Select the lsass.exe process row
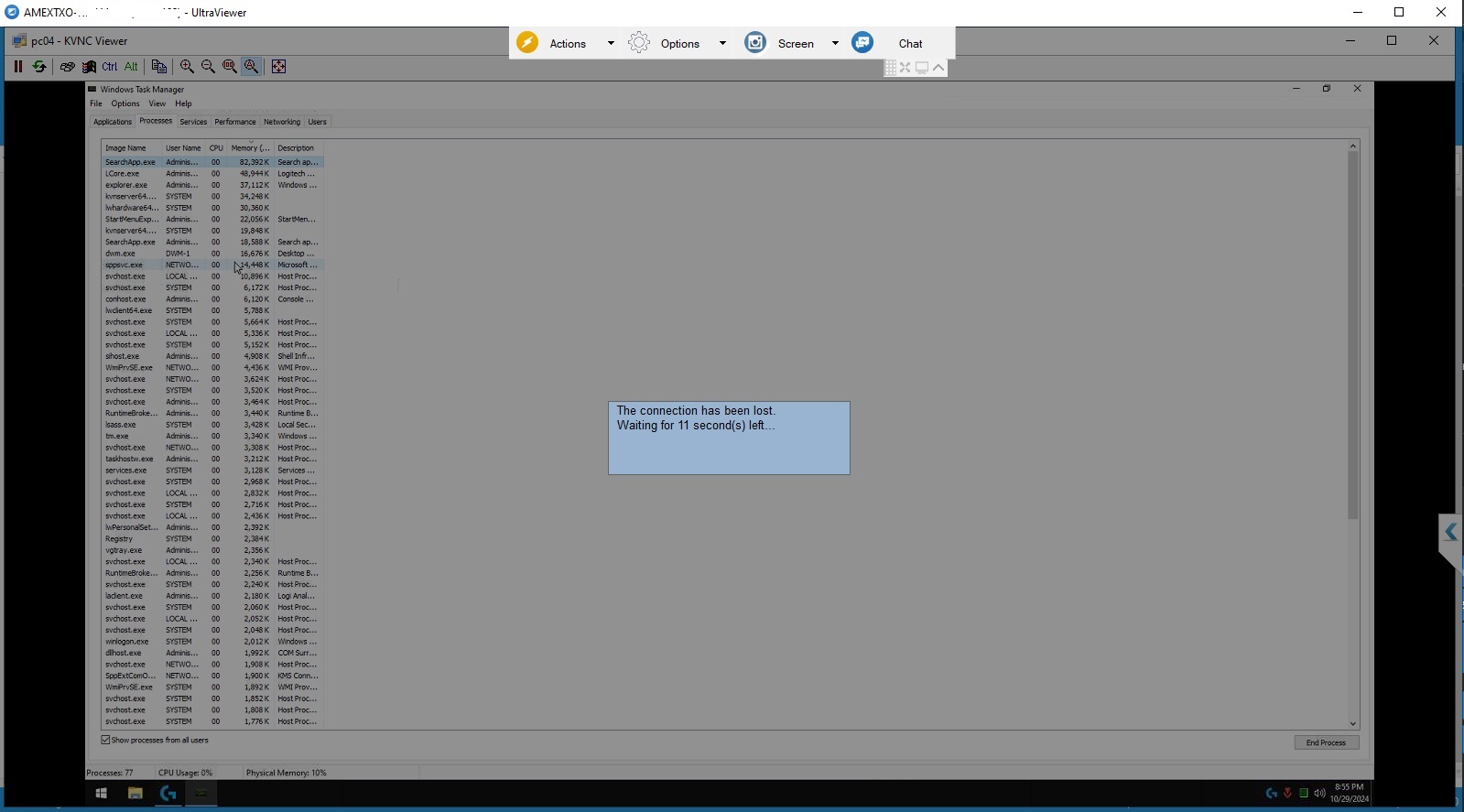1464x812 pixels. tap(212, 425)
